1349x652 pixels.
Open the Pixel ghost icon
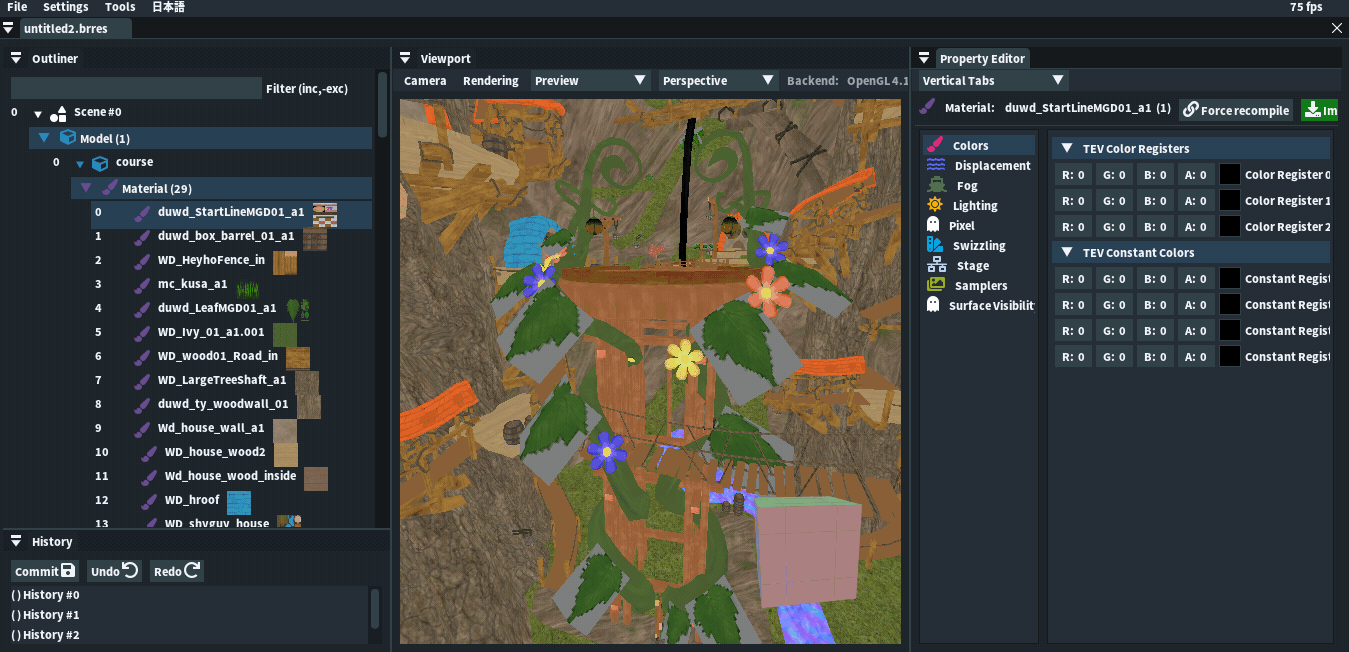click(x=933, y=226)
